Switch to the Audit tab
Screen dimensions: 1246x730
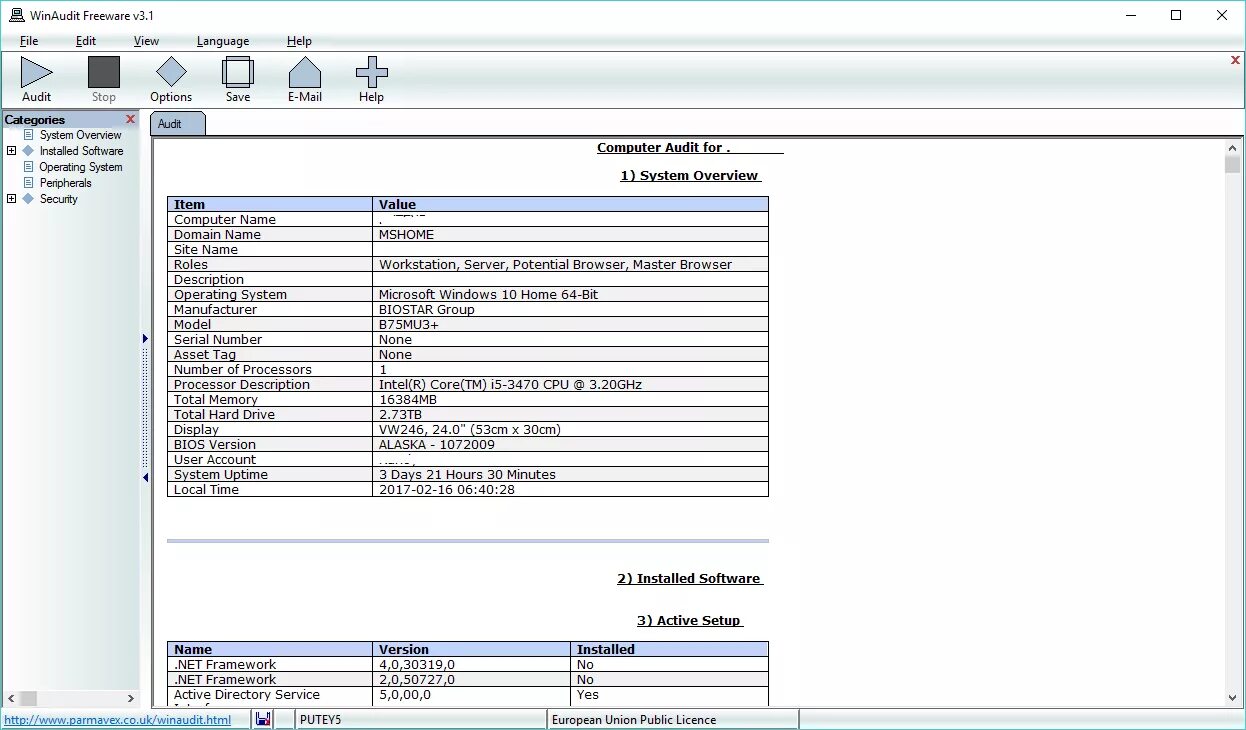pos(176,123)
